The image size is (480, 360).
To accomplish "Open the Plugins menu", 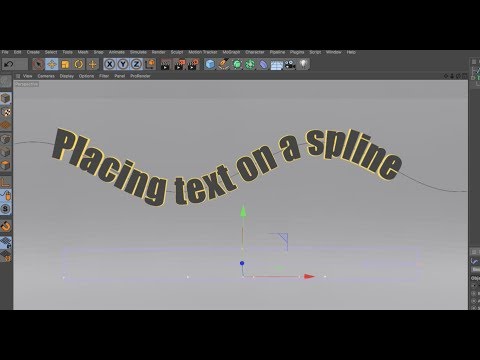I will point(297,52).
